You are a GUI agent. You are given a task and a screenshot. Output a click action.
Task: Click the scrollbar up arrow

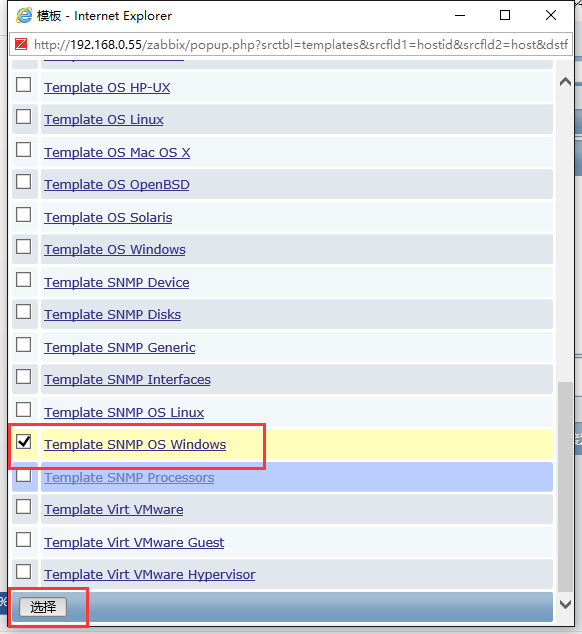pos(565,82)
